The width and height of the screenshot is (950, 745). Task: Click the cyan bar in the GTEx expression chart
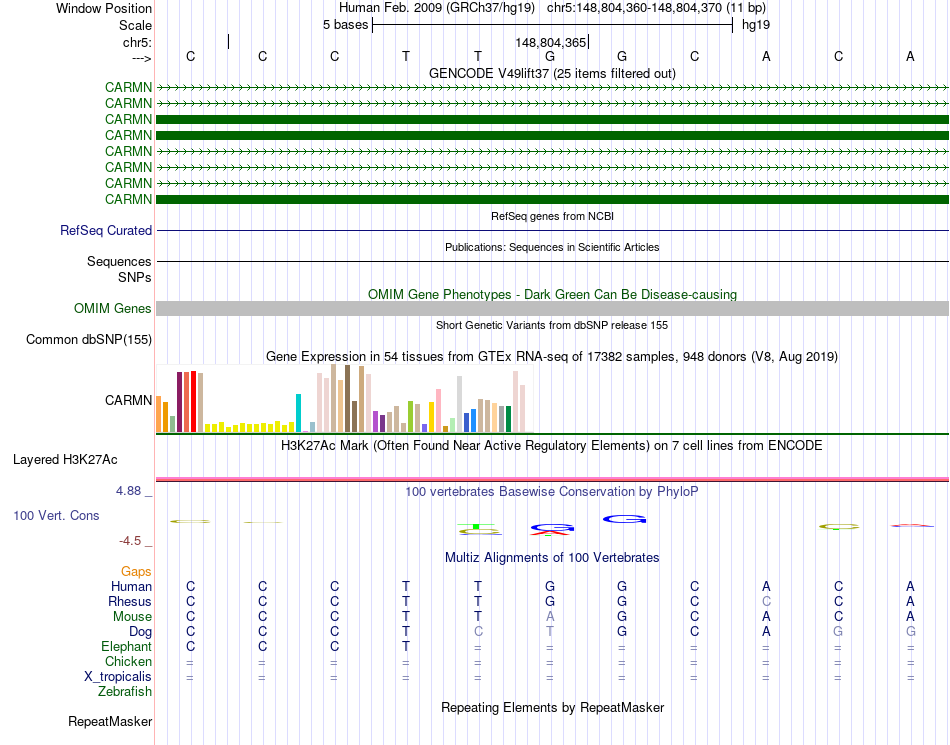coord(298,412)
